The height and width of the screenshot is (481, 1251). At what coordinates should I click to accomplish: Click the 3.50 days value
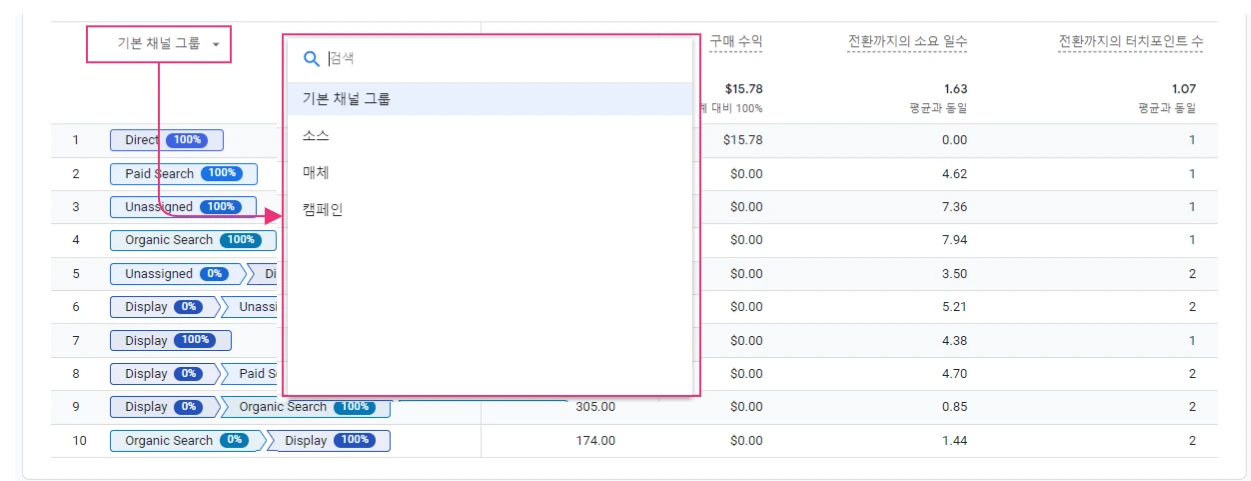[x=954, y=274]
